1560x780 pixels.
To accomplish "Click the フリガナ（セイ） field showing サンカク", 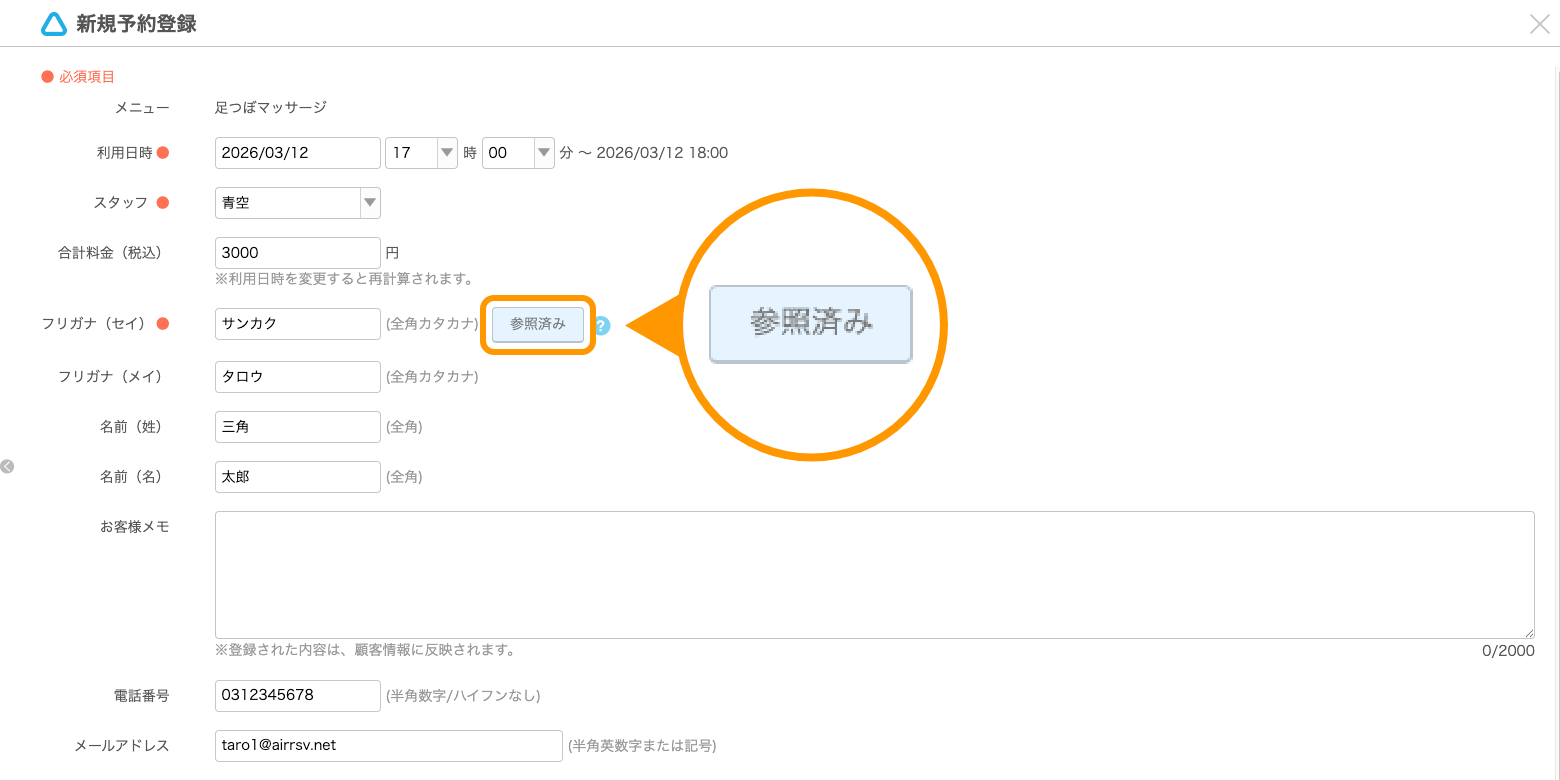I will coord(297,323).
